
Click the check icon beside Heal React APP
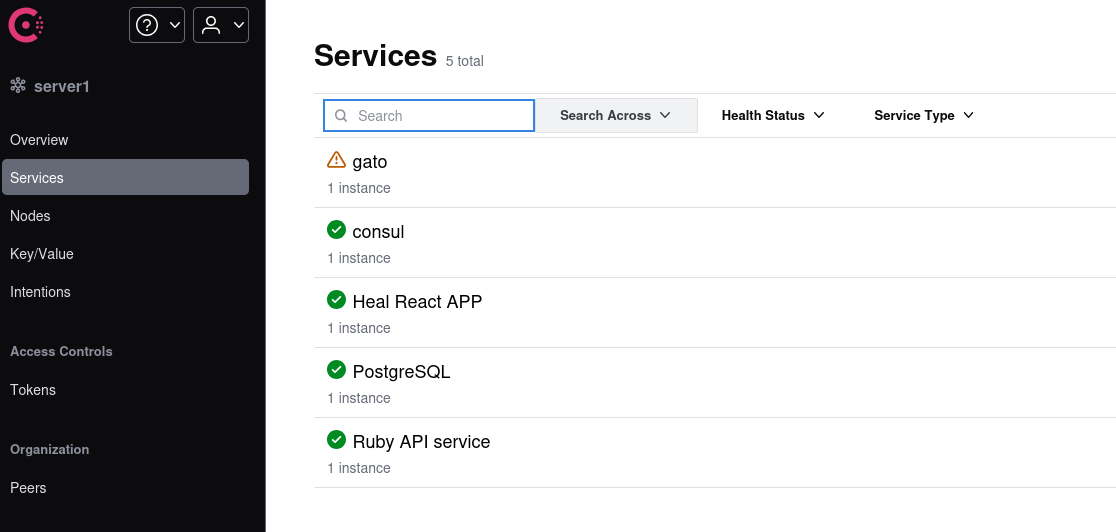click(336, 300)
